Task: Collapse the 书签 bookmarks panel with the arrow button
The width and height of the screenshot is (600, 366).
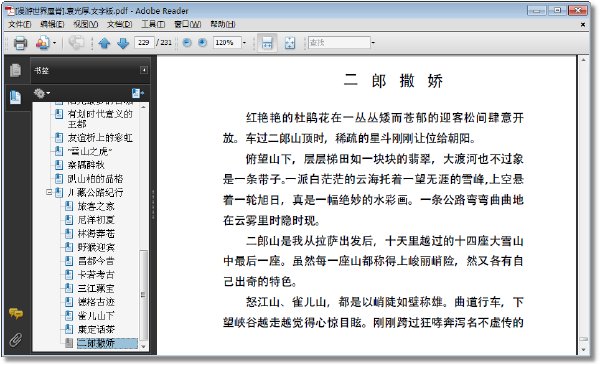Action: (144, 70)
